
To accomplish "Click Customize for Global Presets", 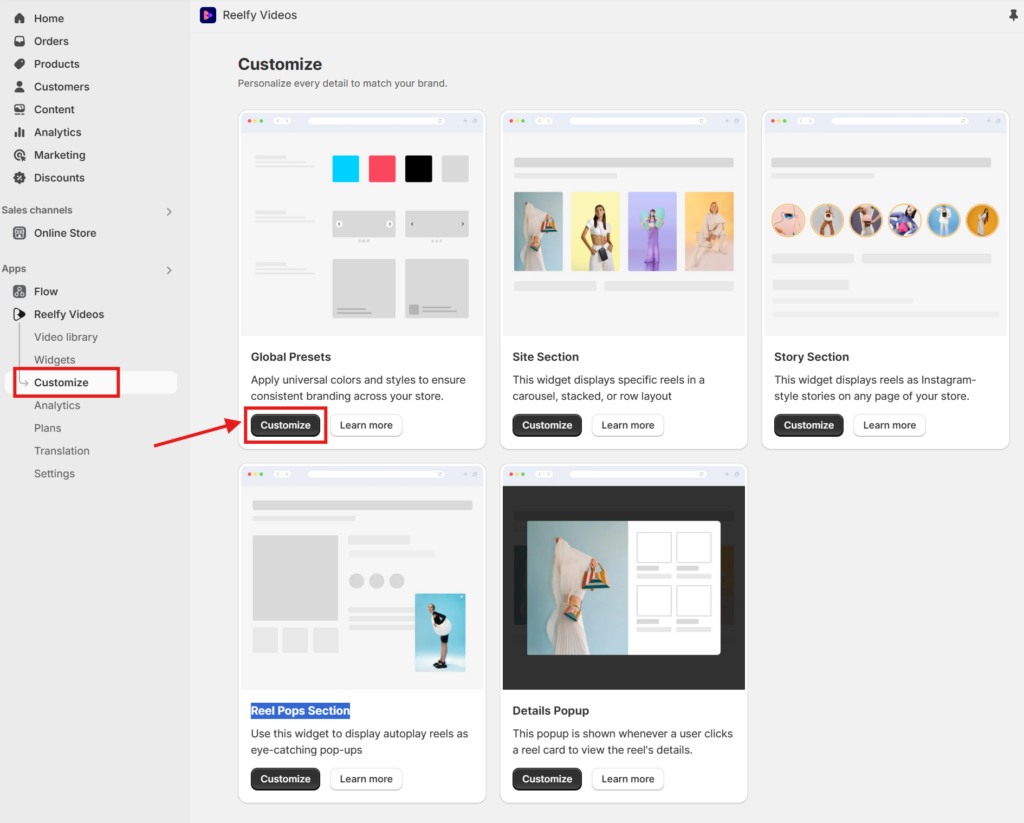I will click(x=285, y=425).
